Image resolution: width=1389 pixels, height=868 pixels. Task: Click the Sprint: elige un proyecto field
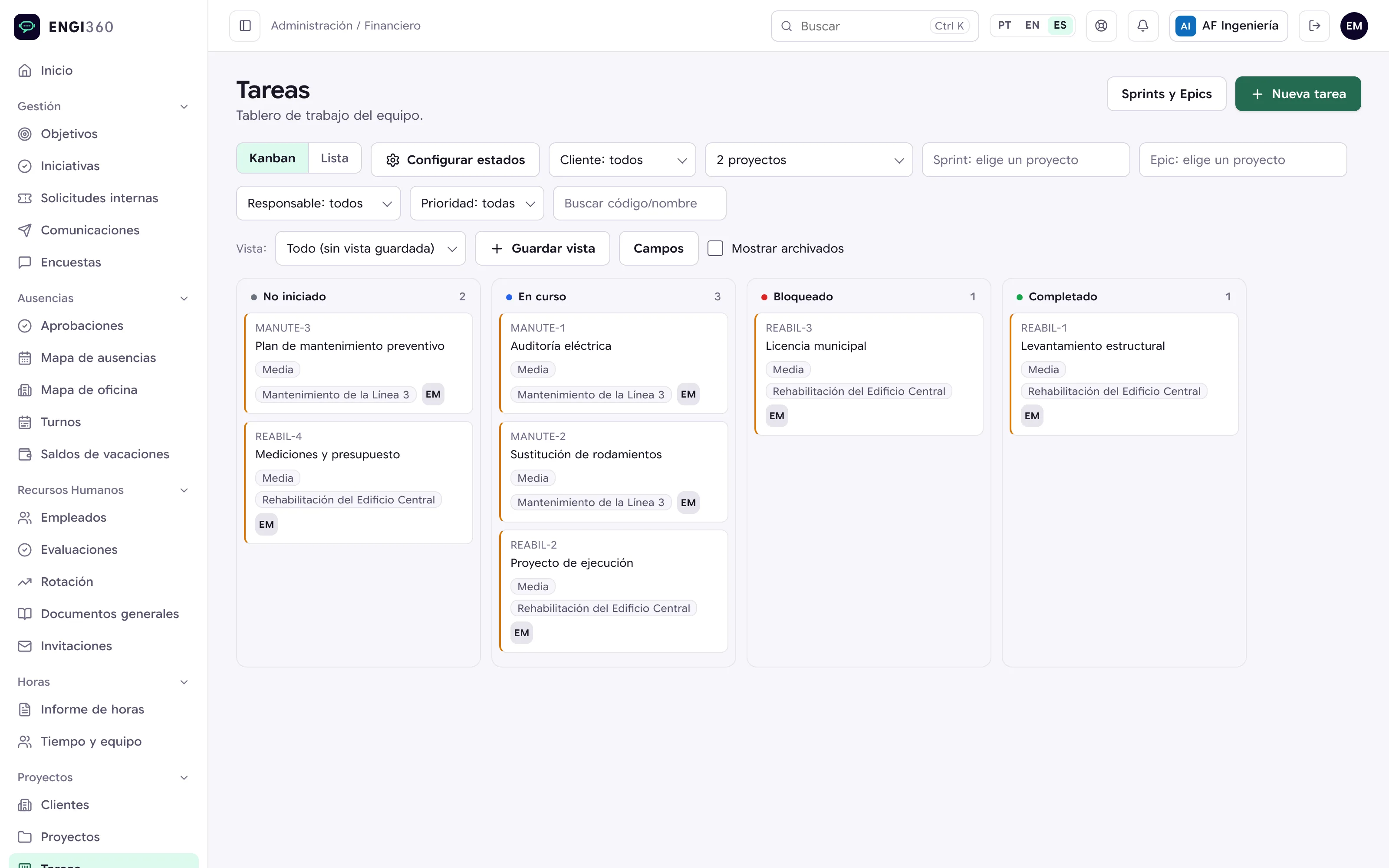pos(1026,160)
